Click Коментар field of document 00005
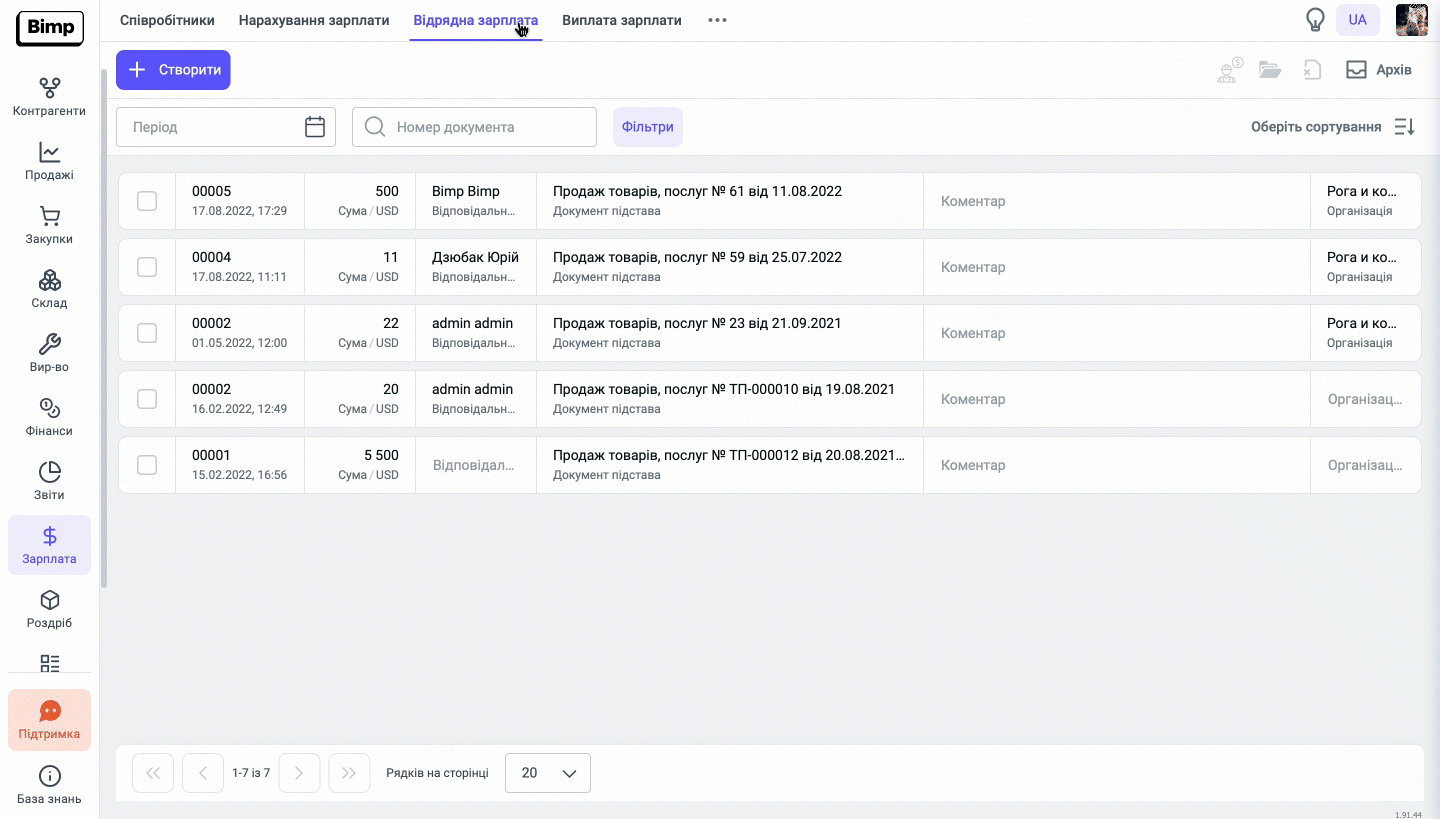 [x=1117, y=201]
